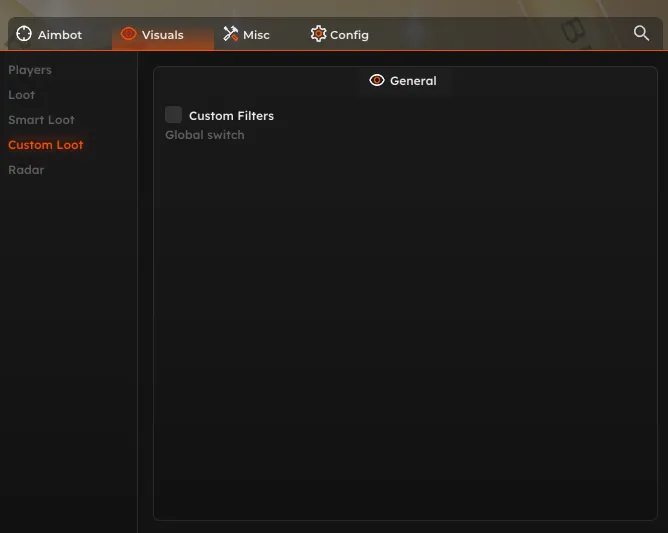Viewport: 668px width, 533px height.
Task: Switch to the Aimbot tab
Action: coord(49,35)
